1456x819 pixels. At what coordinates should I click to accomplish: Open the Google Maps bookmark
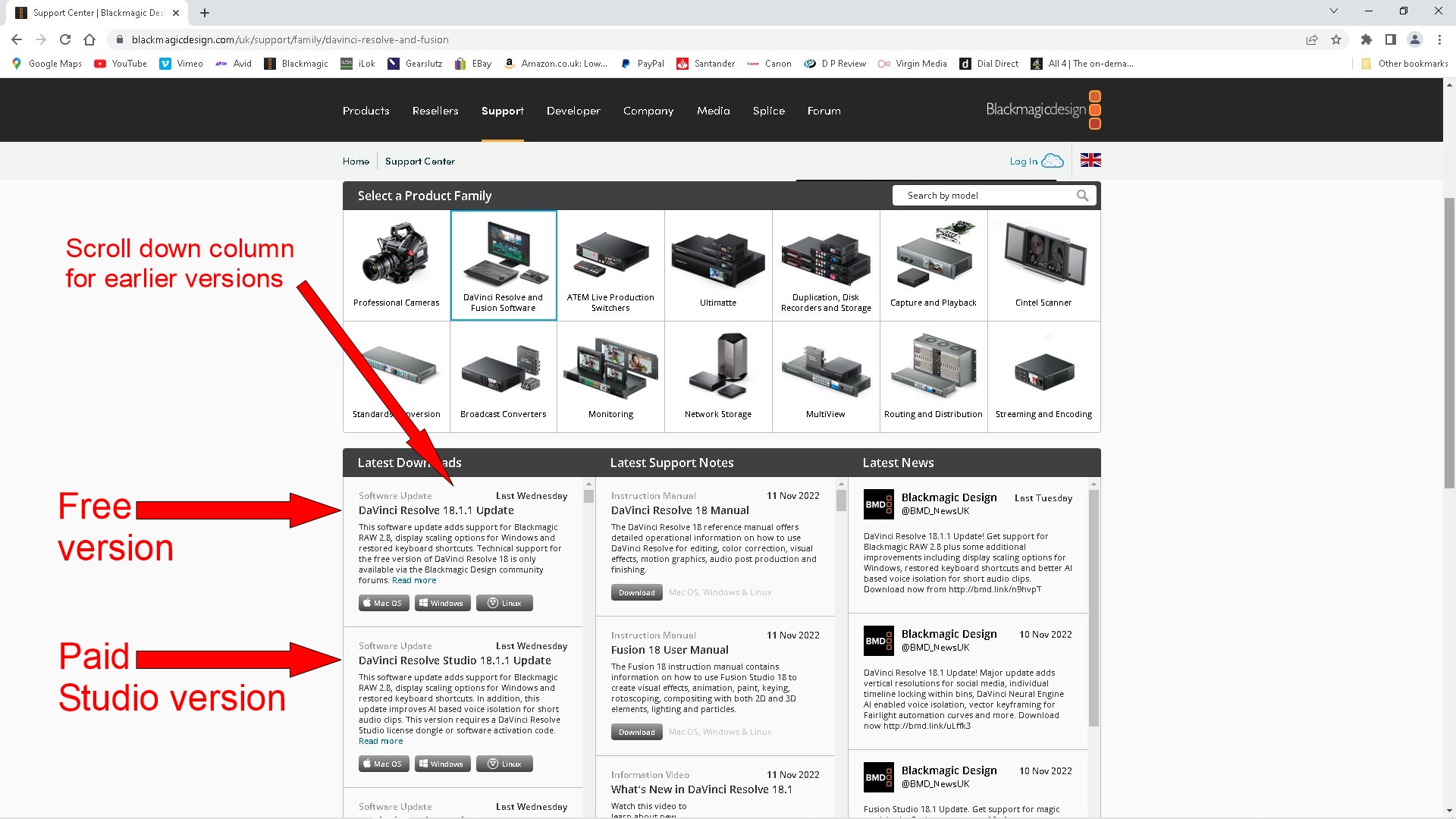(47, 64)
